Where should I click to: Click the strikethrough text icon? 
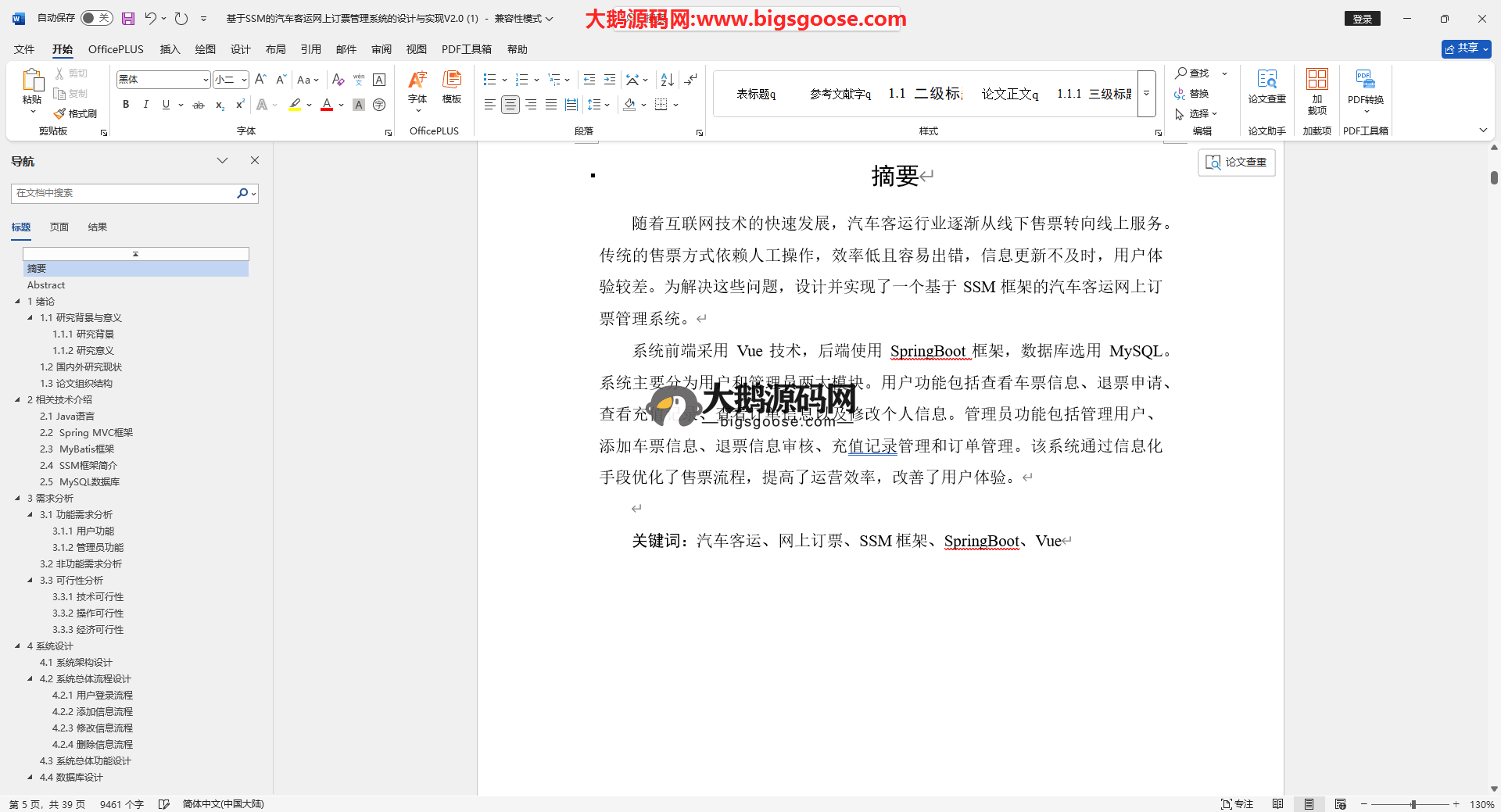pos(199,105)
